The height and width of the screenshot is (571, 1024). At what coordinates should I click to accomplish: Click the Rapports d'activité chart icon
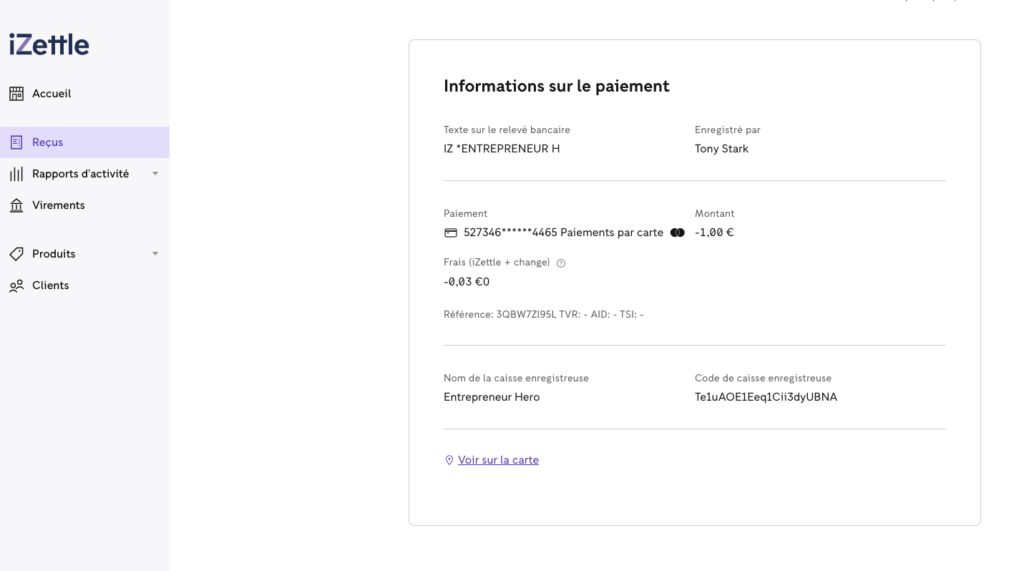pos(16,174)
